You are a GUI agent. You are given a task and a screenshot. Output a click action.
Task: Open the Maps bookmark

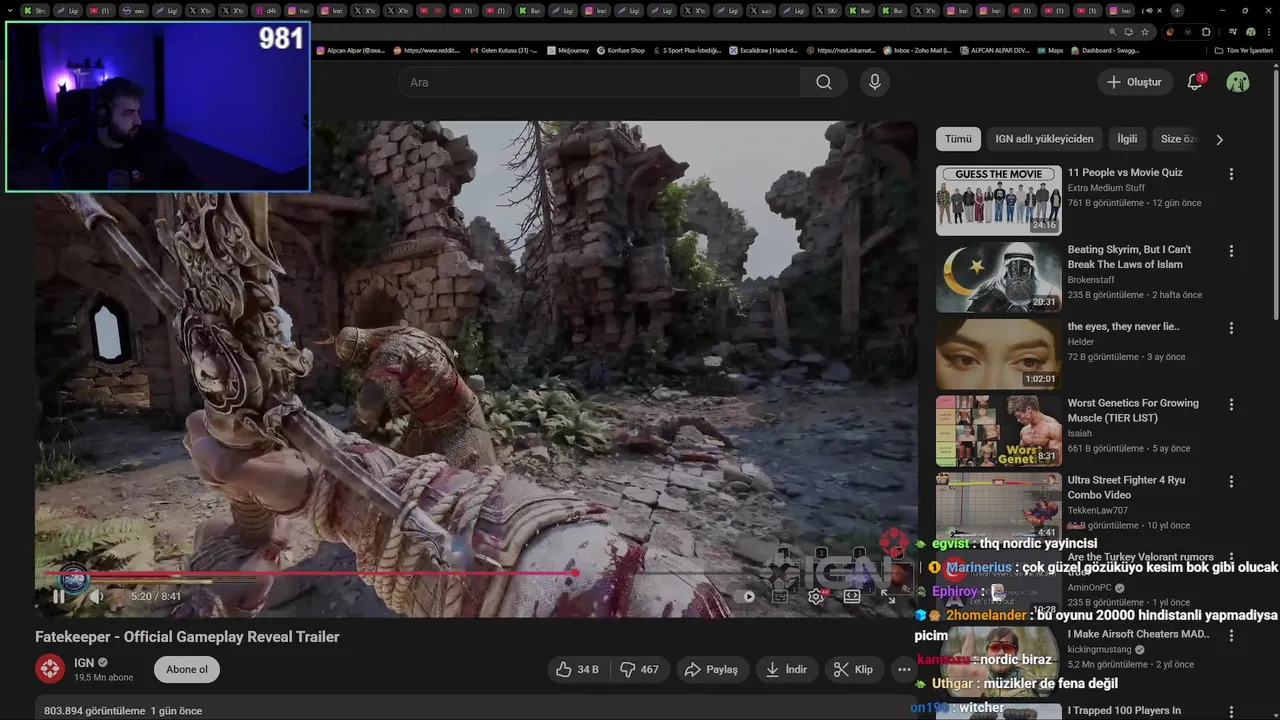coord(1051,50)
